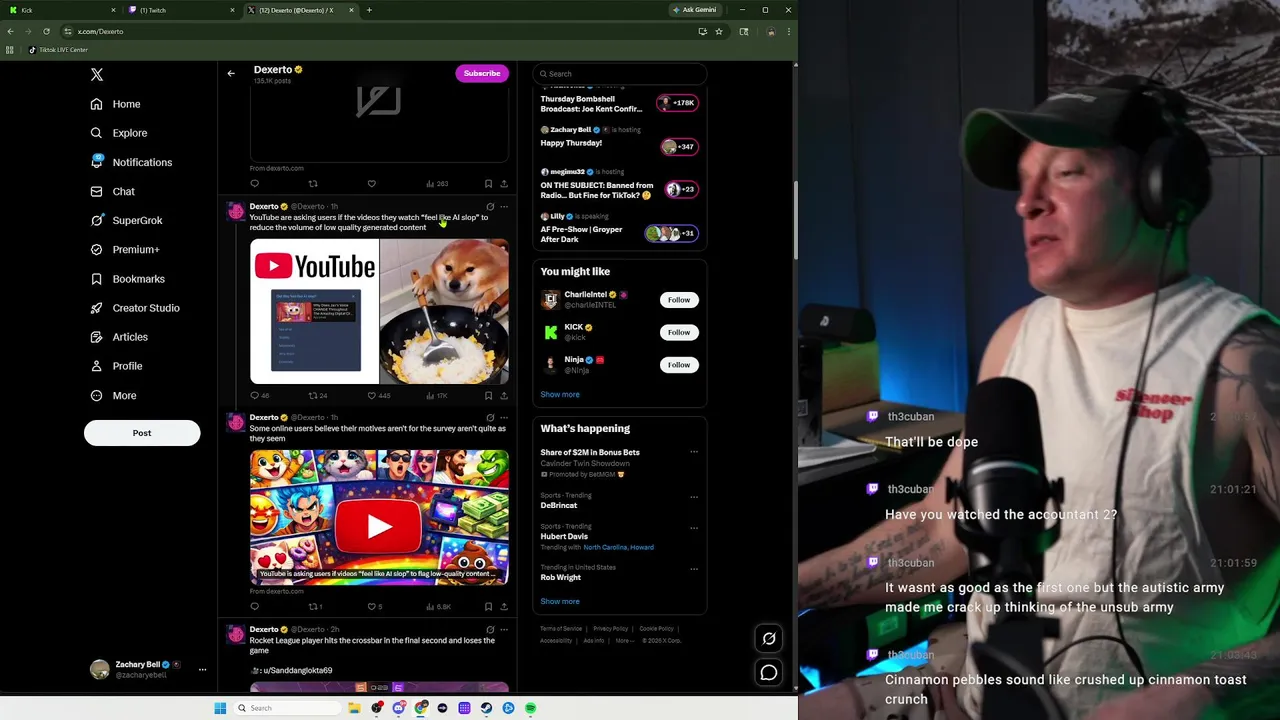Open Notifications in the sidebar
Viewport: 1280px width, 720px height.
pos(131,162)
